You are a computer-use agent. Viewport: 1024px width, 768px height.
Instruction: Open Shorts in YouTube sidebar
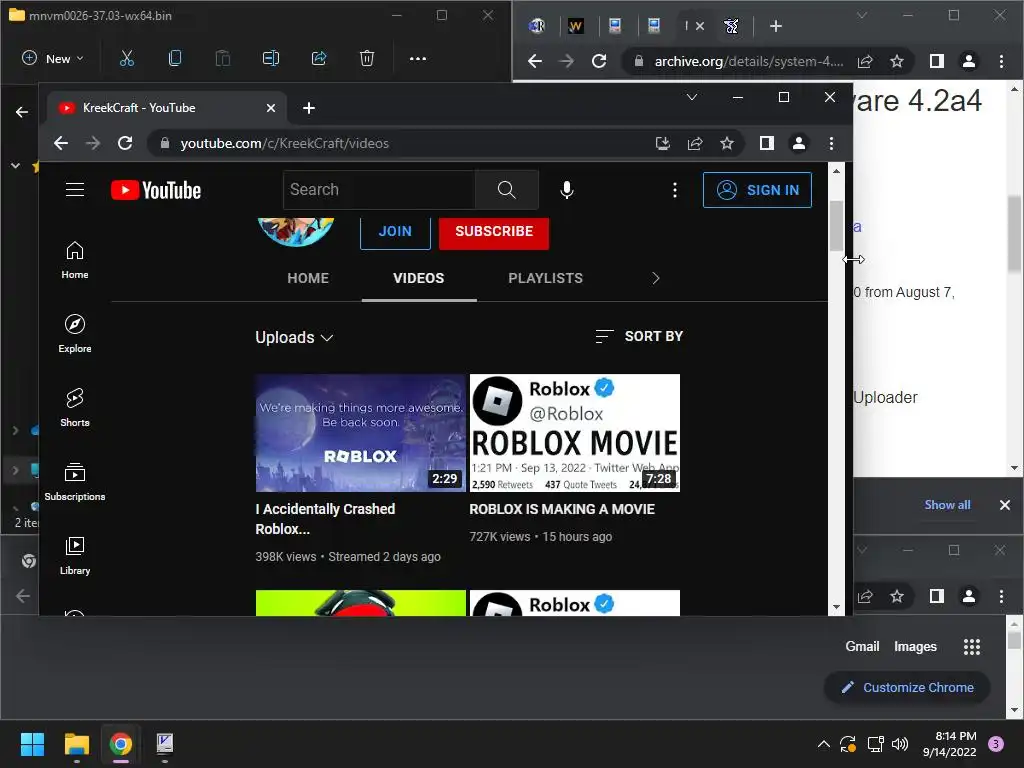(x=75, y=408)
